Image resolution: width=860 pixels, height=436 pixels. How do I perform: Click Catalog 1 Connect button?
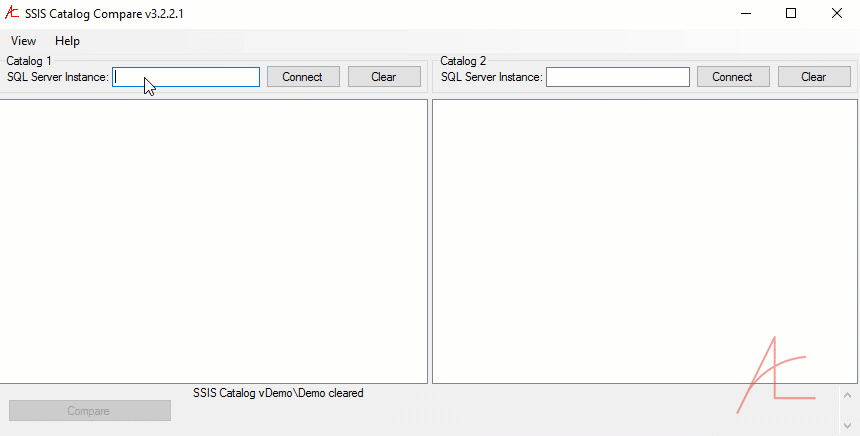pos(303,77)
